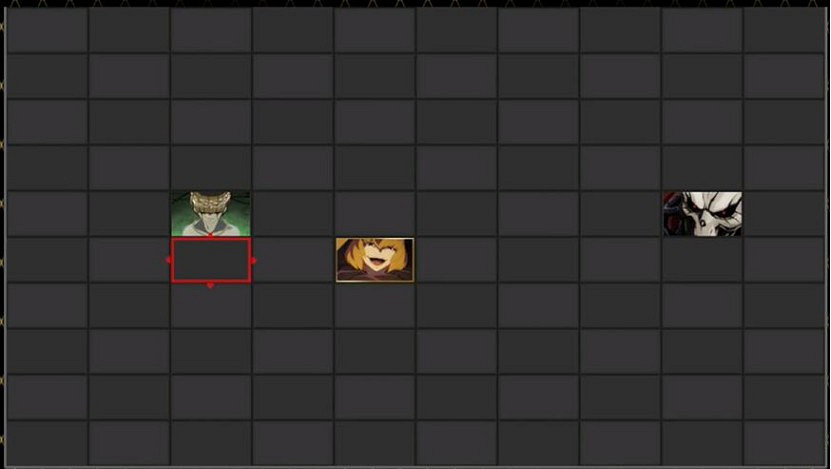Select empty cell directly left of skull portrait
The image size is (831, 469).
(x=621, y=214)
